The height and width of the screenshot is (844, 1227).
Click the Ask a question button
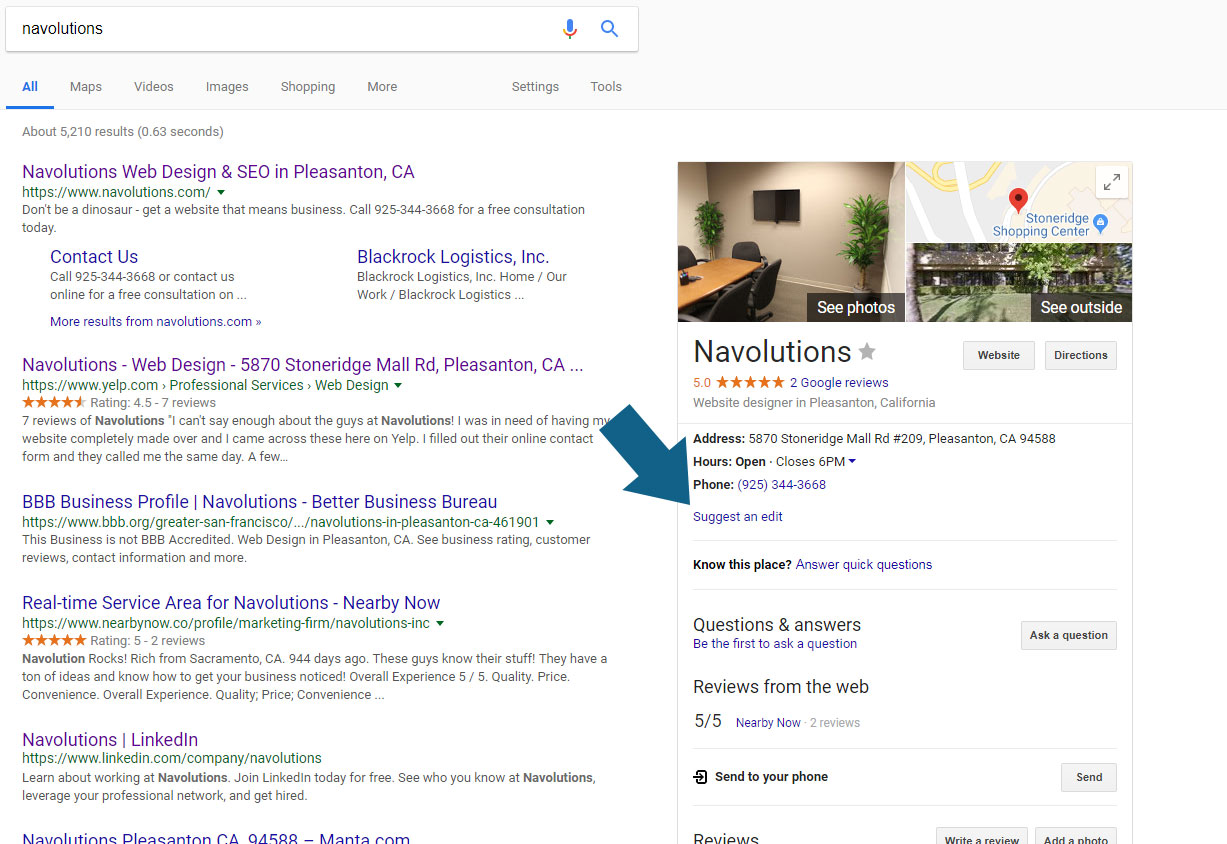point(1068,635)
